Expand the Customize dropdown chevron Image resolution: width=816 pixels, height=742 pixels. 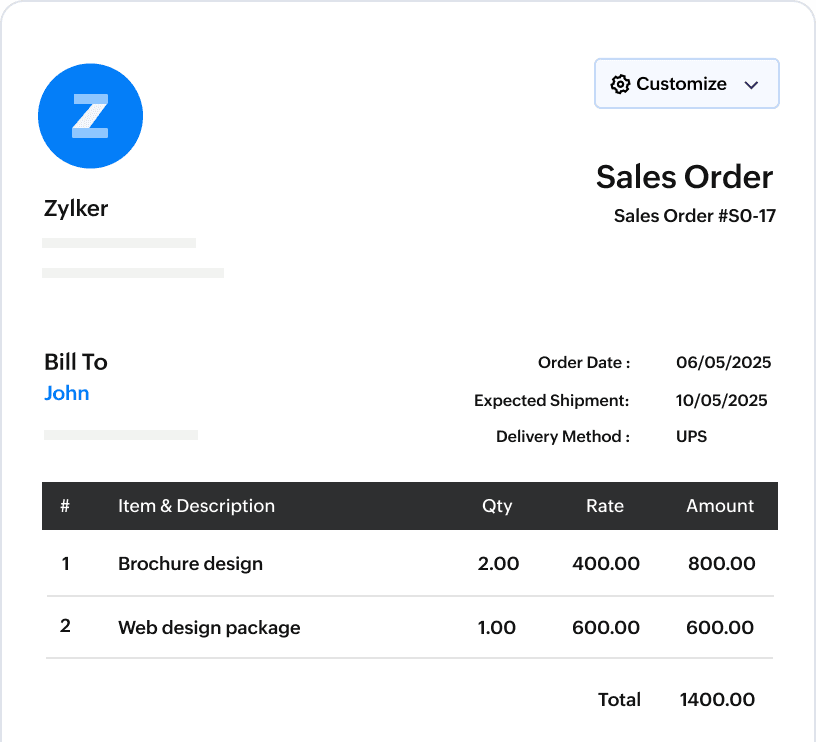(751, 84)
